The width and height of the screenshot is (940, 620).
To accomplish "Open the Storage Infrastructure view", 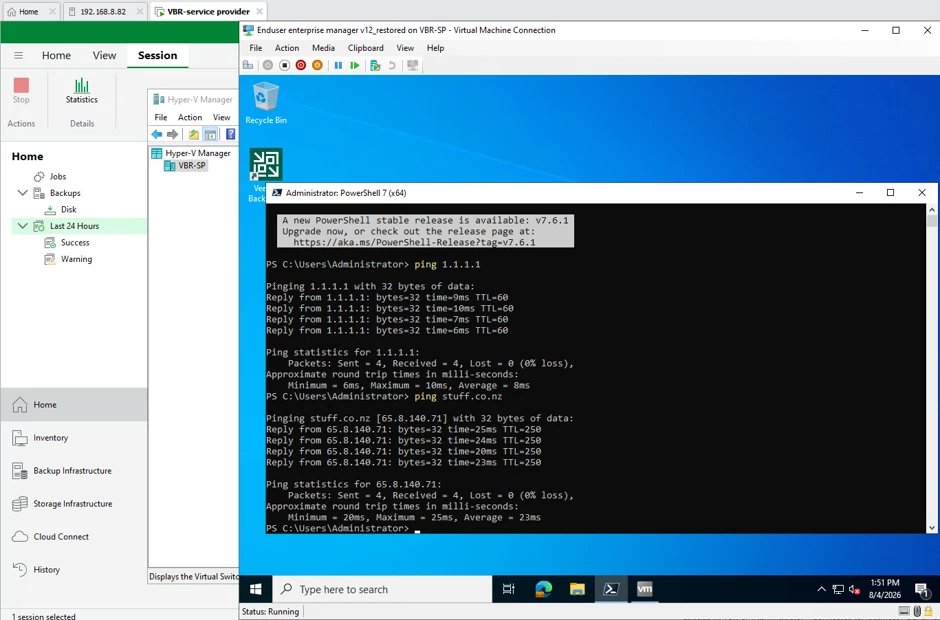I will coord(73,504).
